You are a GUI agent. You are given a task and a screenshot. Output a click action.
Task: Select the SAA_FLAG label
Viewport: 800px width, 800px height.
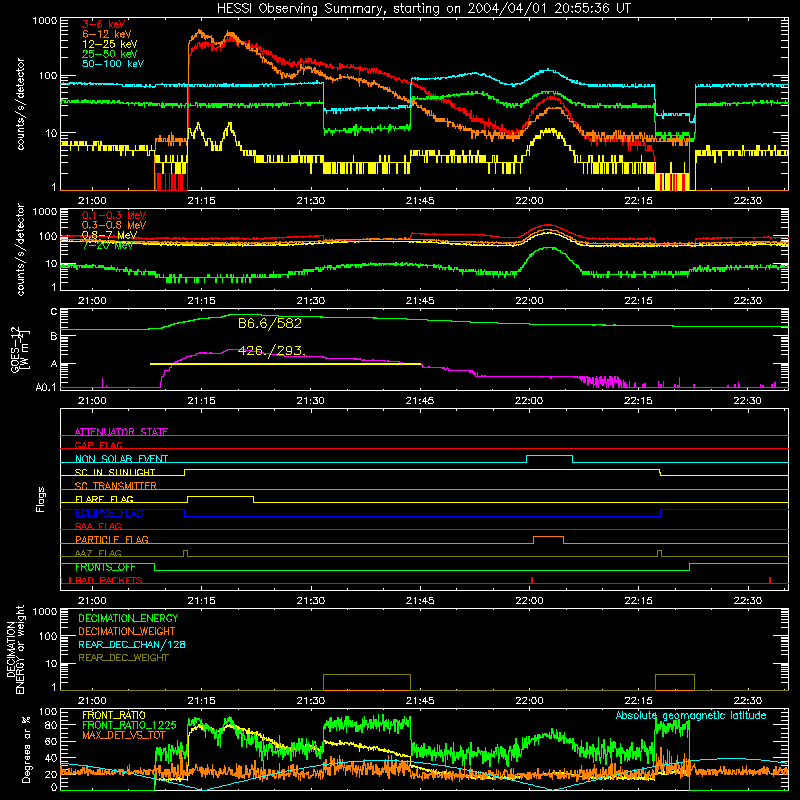pyautogui.click(x=98, y=526)
